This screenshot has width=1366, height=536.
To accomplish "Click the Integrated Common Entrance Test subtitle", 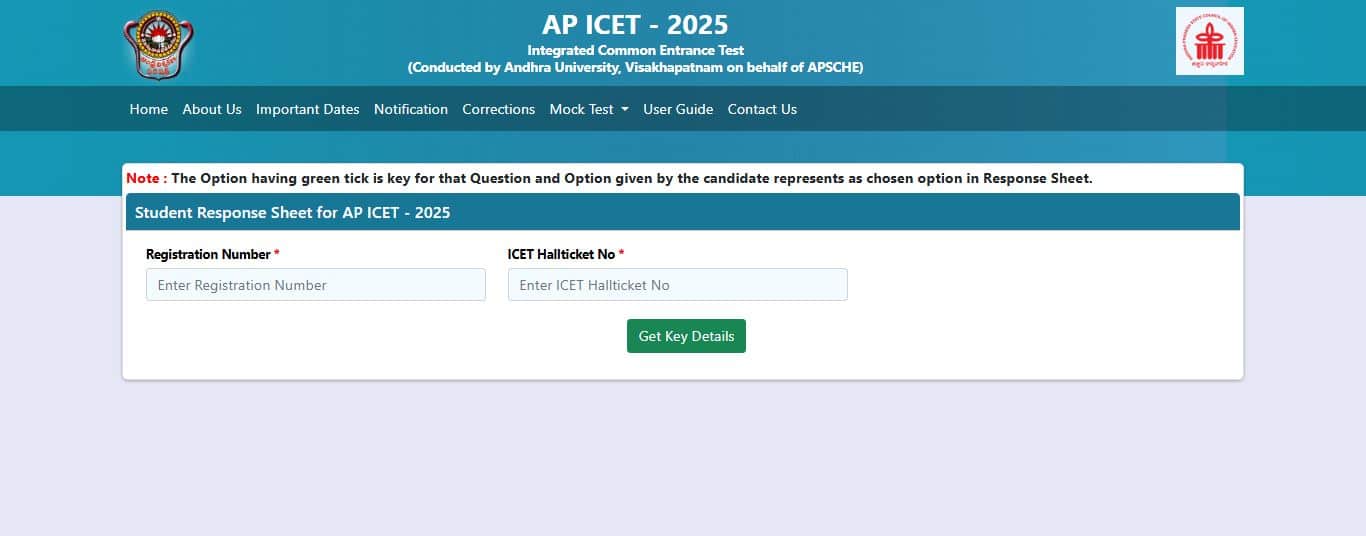I will click(636, 50).
